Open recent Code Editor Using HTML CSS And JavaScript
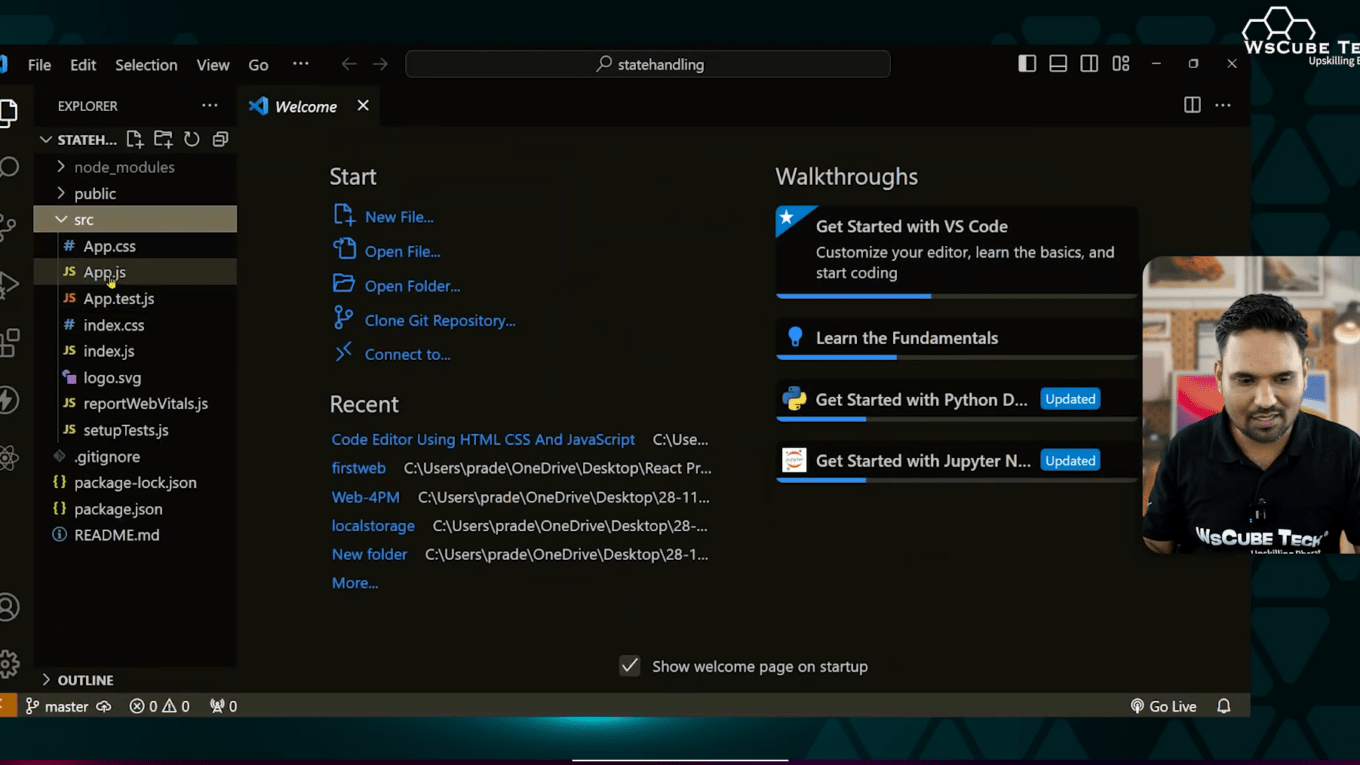This screenshot has width=1360, height=765. 483,440
